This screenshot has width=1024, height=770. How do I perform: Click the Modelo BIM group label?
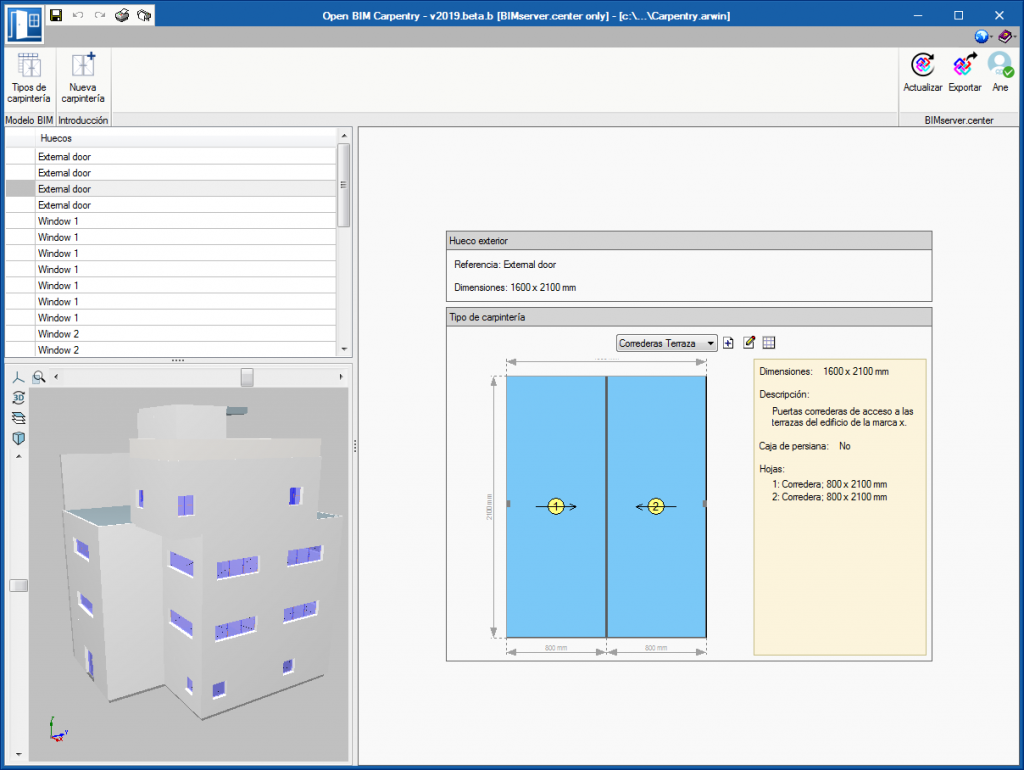(x=29, y=120)
